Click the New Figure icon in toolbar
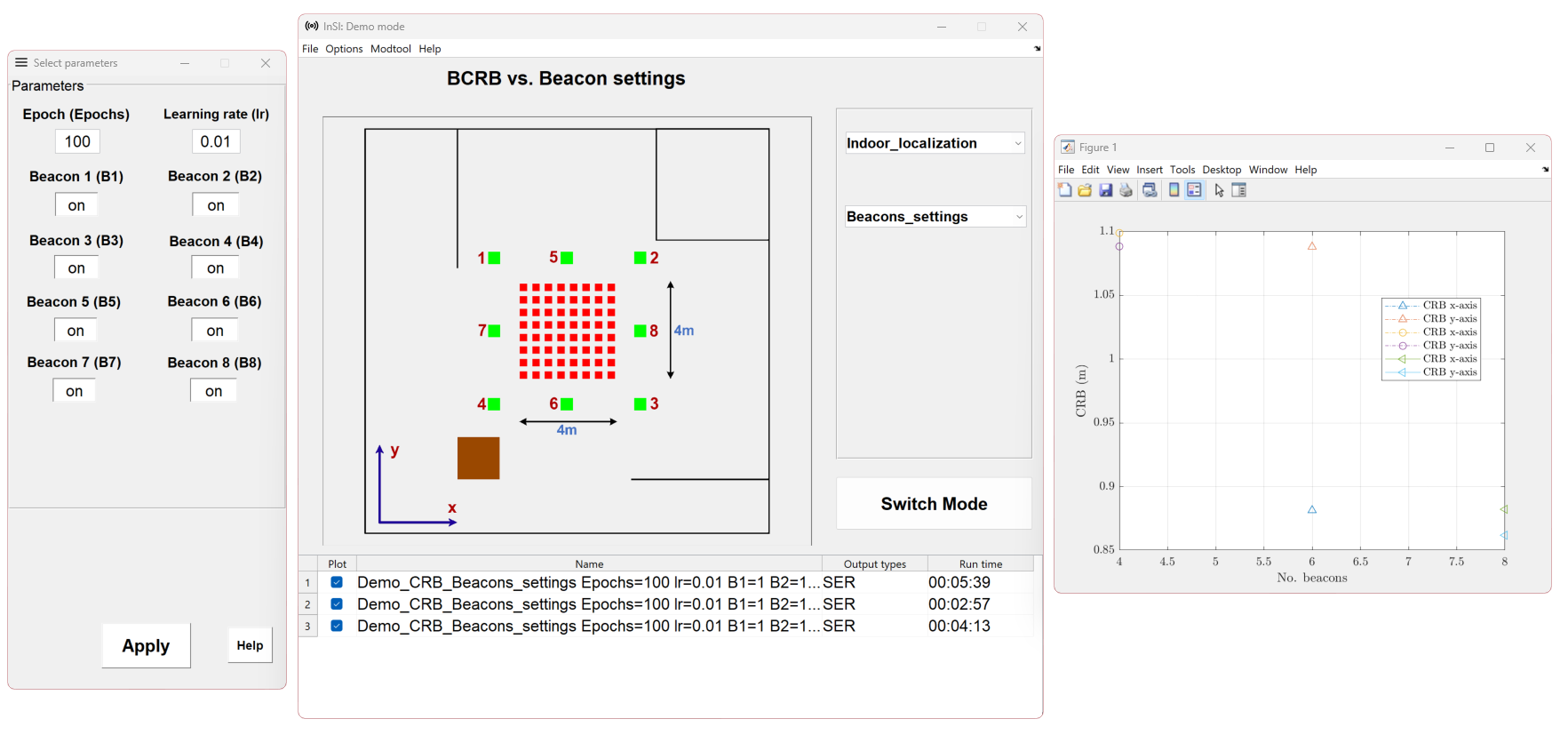The image size is (1568, 735). [1065, 190]
